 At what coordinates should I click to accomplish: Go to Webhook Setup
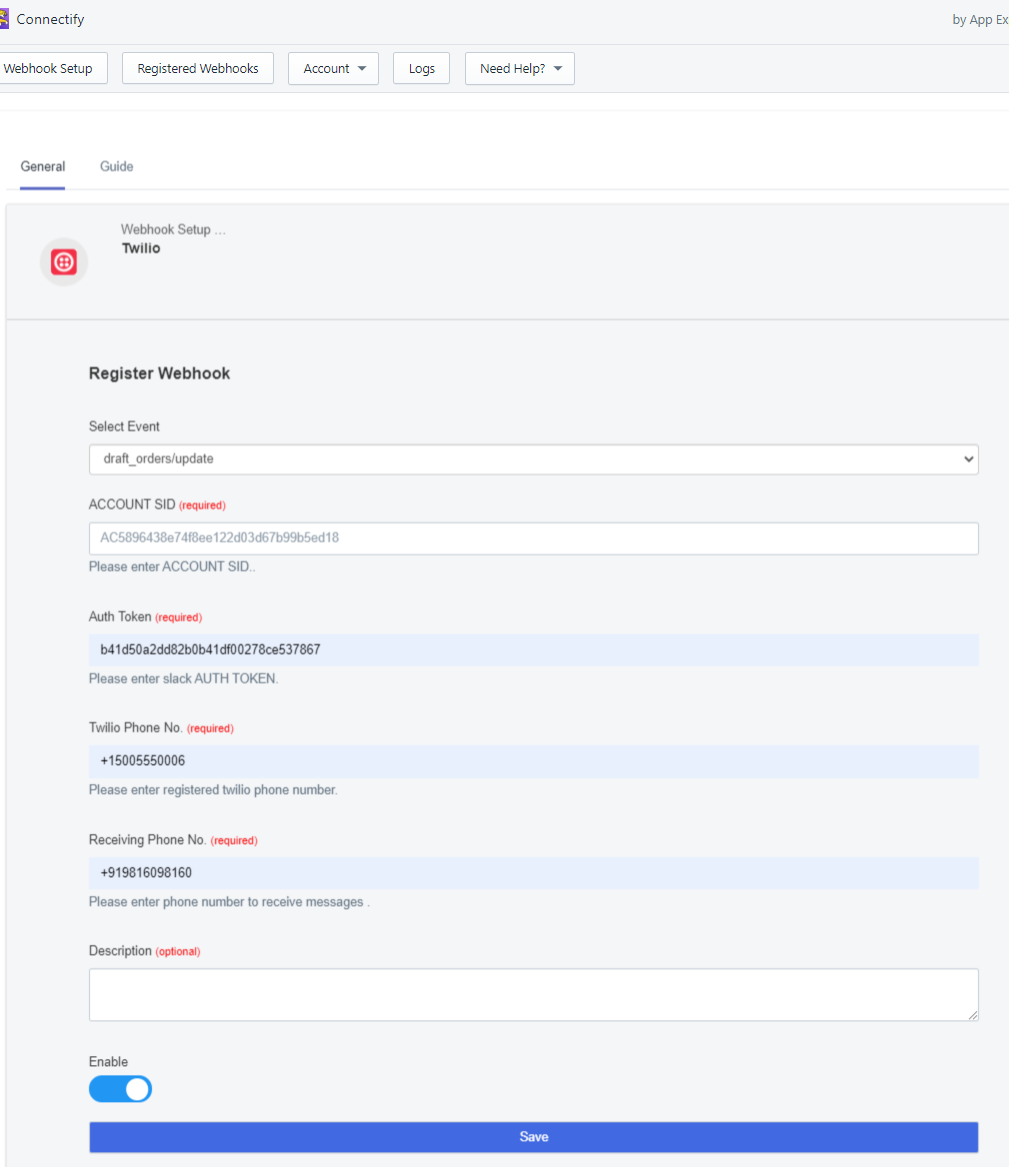[51, 68]
